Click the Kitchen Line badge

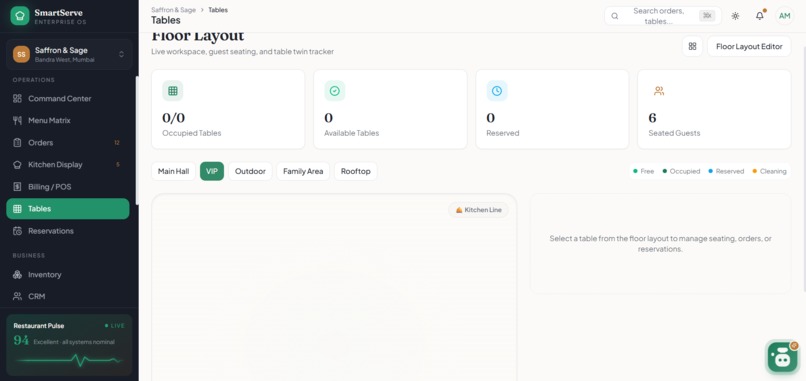point(479,210)
